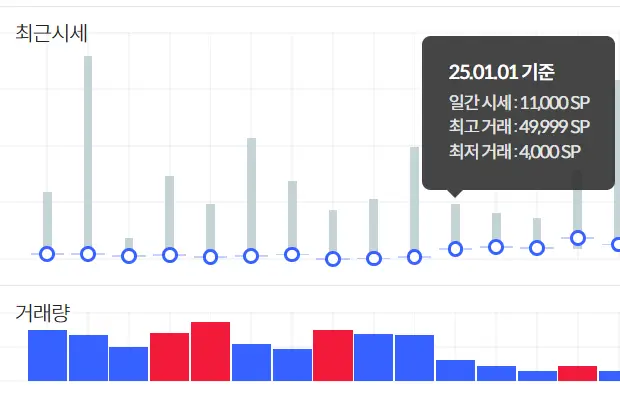
Task: Click the 거래량 chart heading
Action: pyautogui.click(x=43, y=312)
